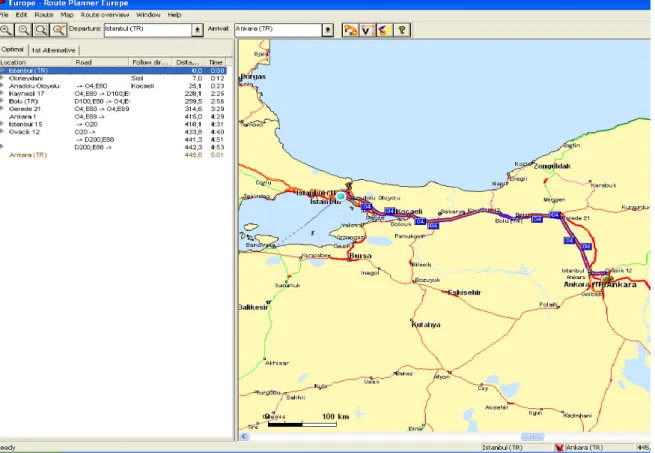
Task: Click the Follow direction column header
Action: pos(150,62)
